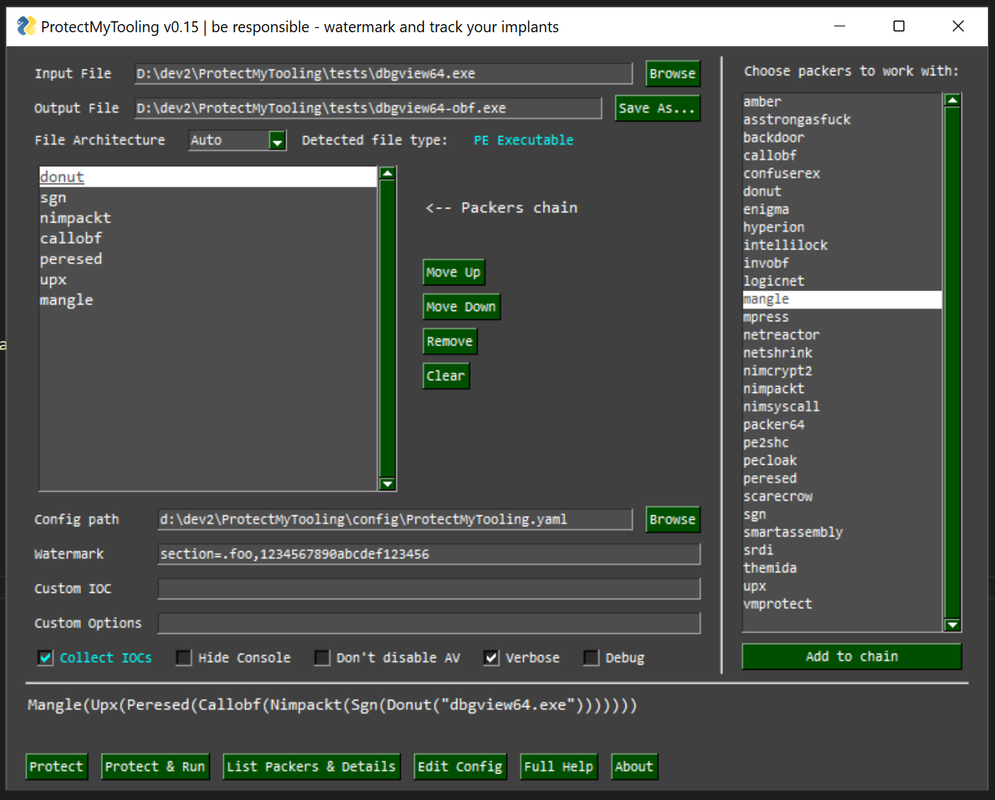The image size is (995, 800).
Task: Close the ProtectMyTooling window
Action: pos(958,26)
